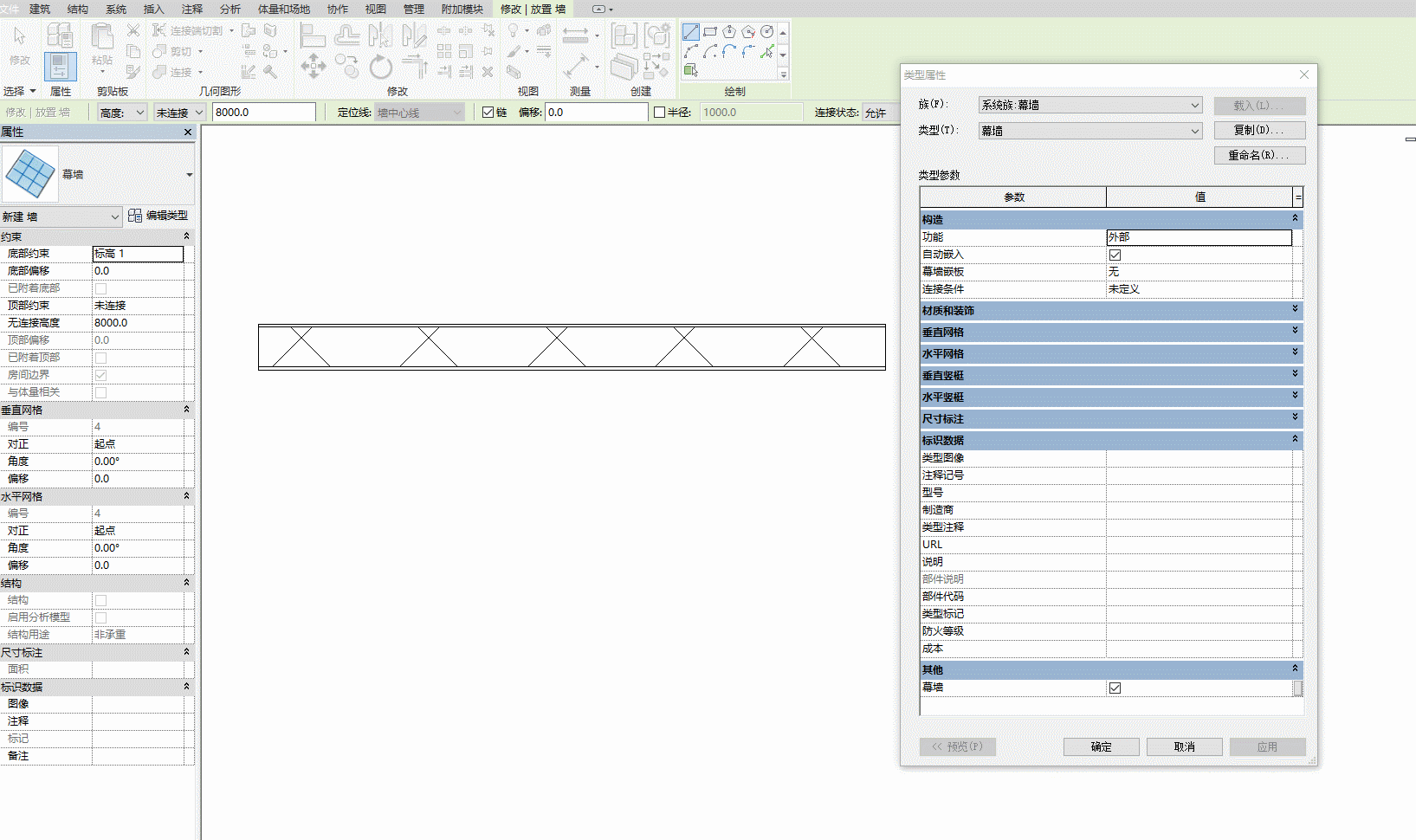Open the 高度 dropdown in options bar

122,113
